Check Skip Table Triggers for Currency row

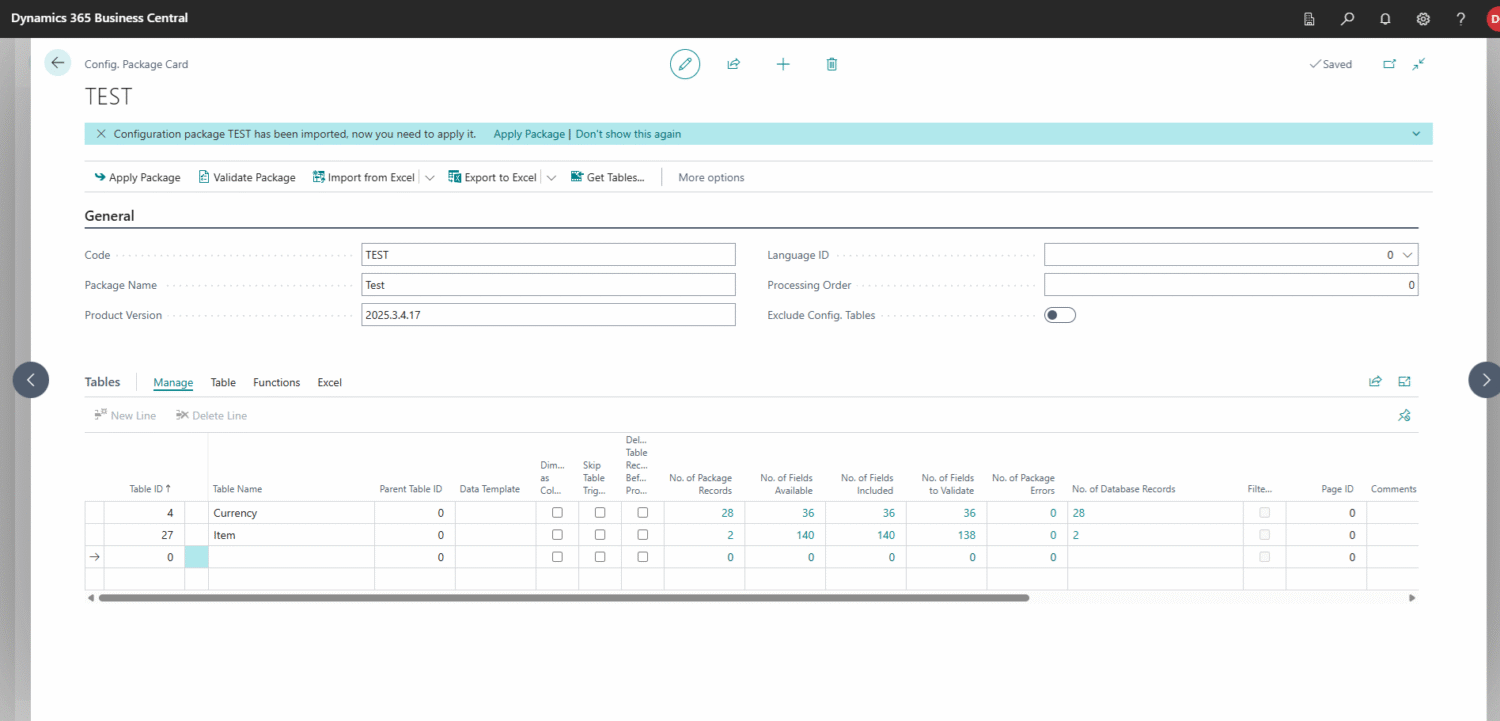(x=600, y=513)
